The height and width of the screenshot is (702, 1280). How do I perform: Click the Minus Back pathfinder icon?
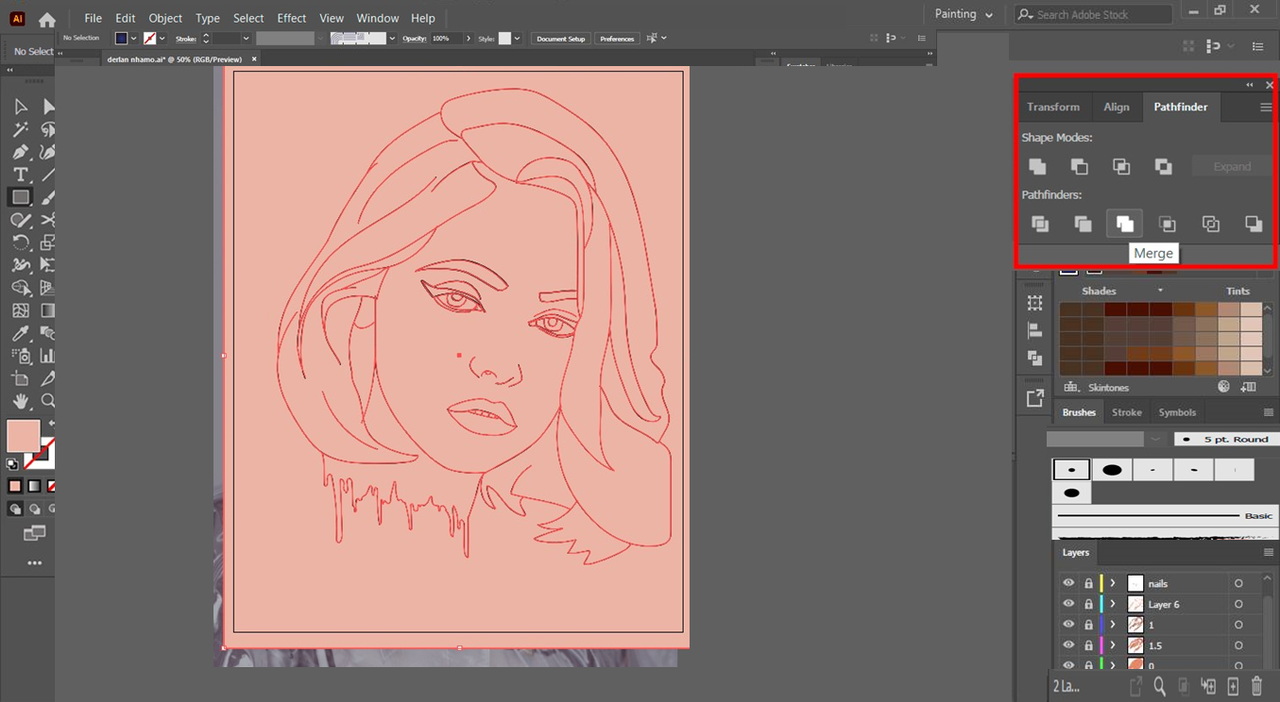click(x=1253, y=224)
